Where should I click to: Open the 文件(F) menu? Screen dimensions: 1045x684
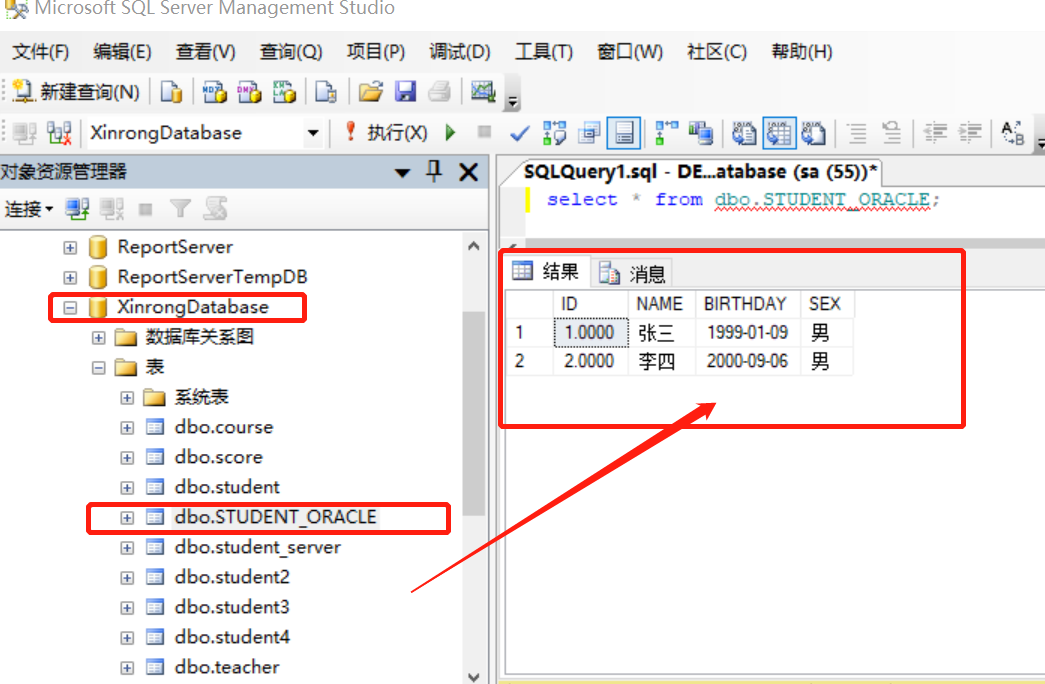click(41, 51)
